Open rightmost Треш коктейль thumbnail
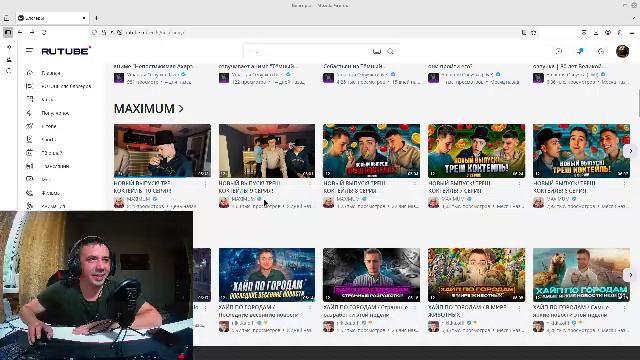 click(581, 151)
